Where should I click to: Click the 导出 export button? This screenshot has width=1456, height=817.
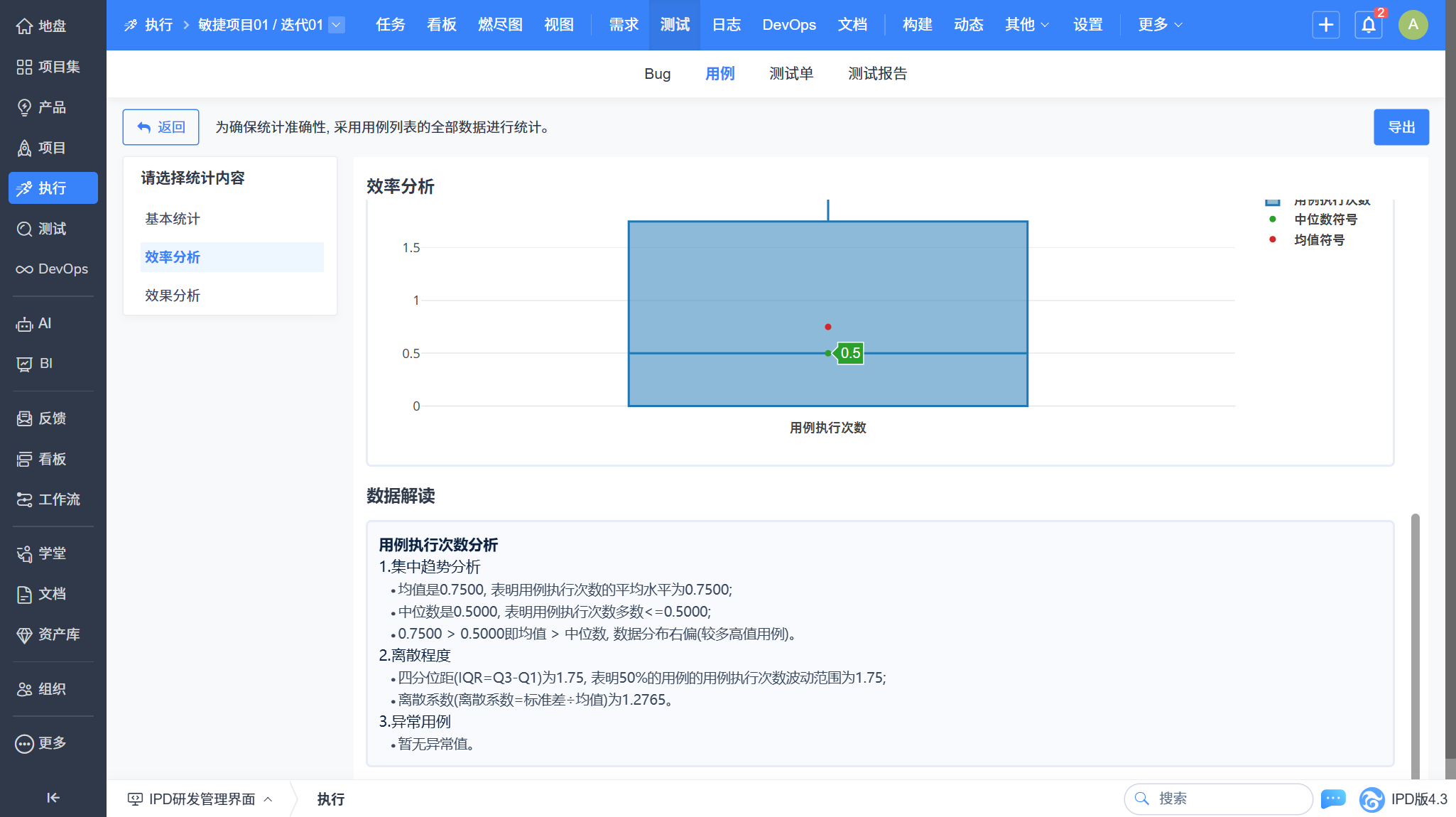click(1401, 127)
